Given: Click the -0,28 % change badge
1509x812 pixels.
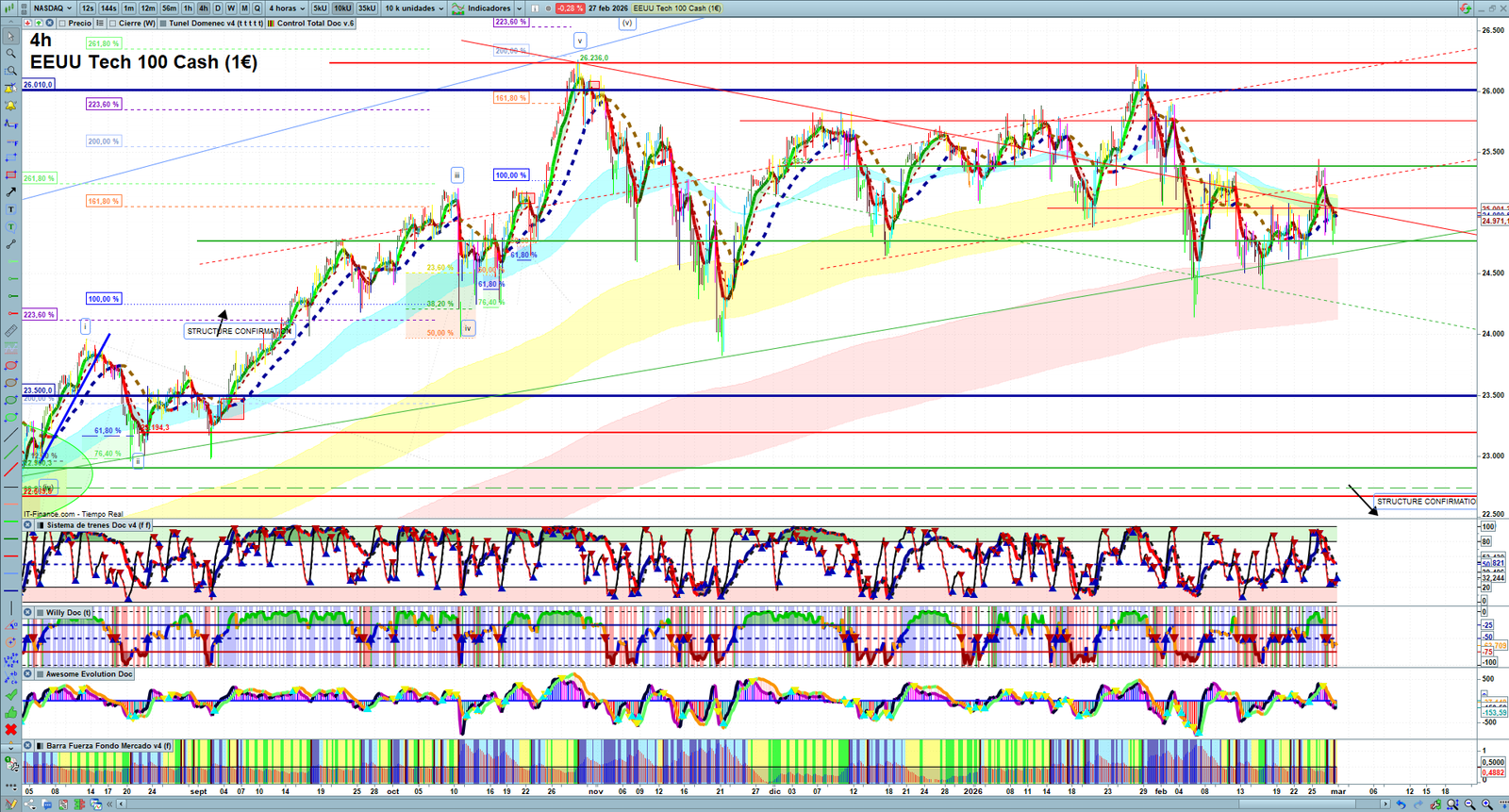Looking at the screenshot, I should tap(570, 8).
